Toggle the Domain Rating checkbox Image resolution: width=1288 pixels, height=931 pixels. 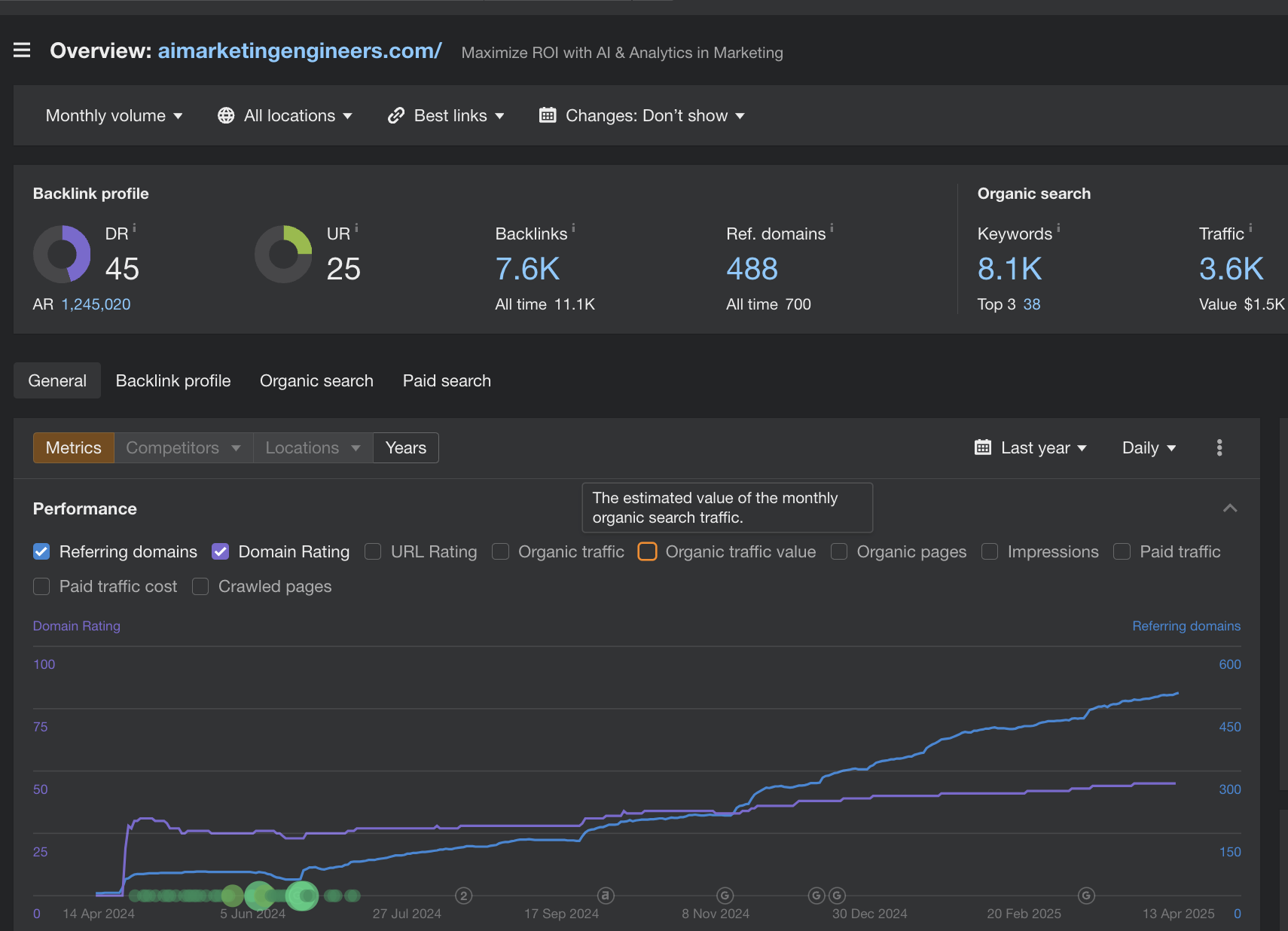[x=221, y=551]
